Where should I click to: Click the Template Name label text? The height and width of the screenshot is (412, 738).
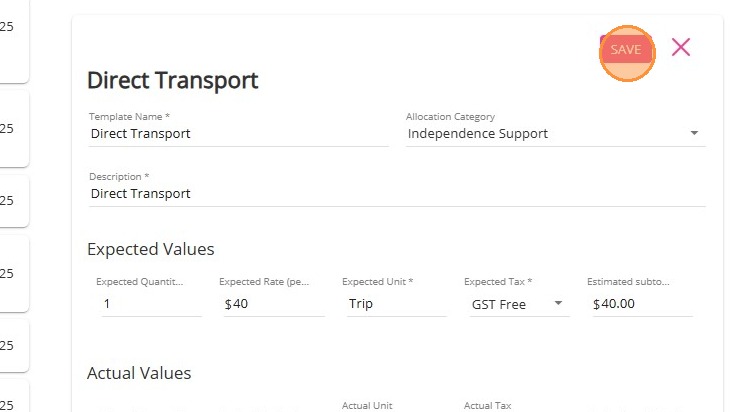pyautogui.click(x=129, y=117)
